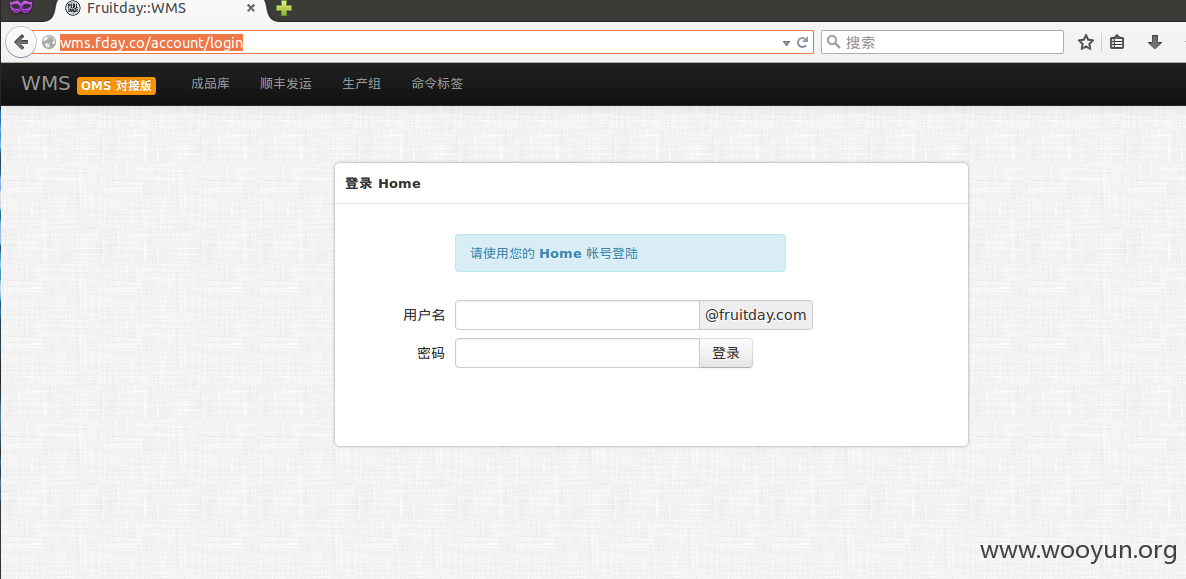
Task: Click the OMS 对接版 orange badge
Action: click(x=116, y=86)
